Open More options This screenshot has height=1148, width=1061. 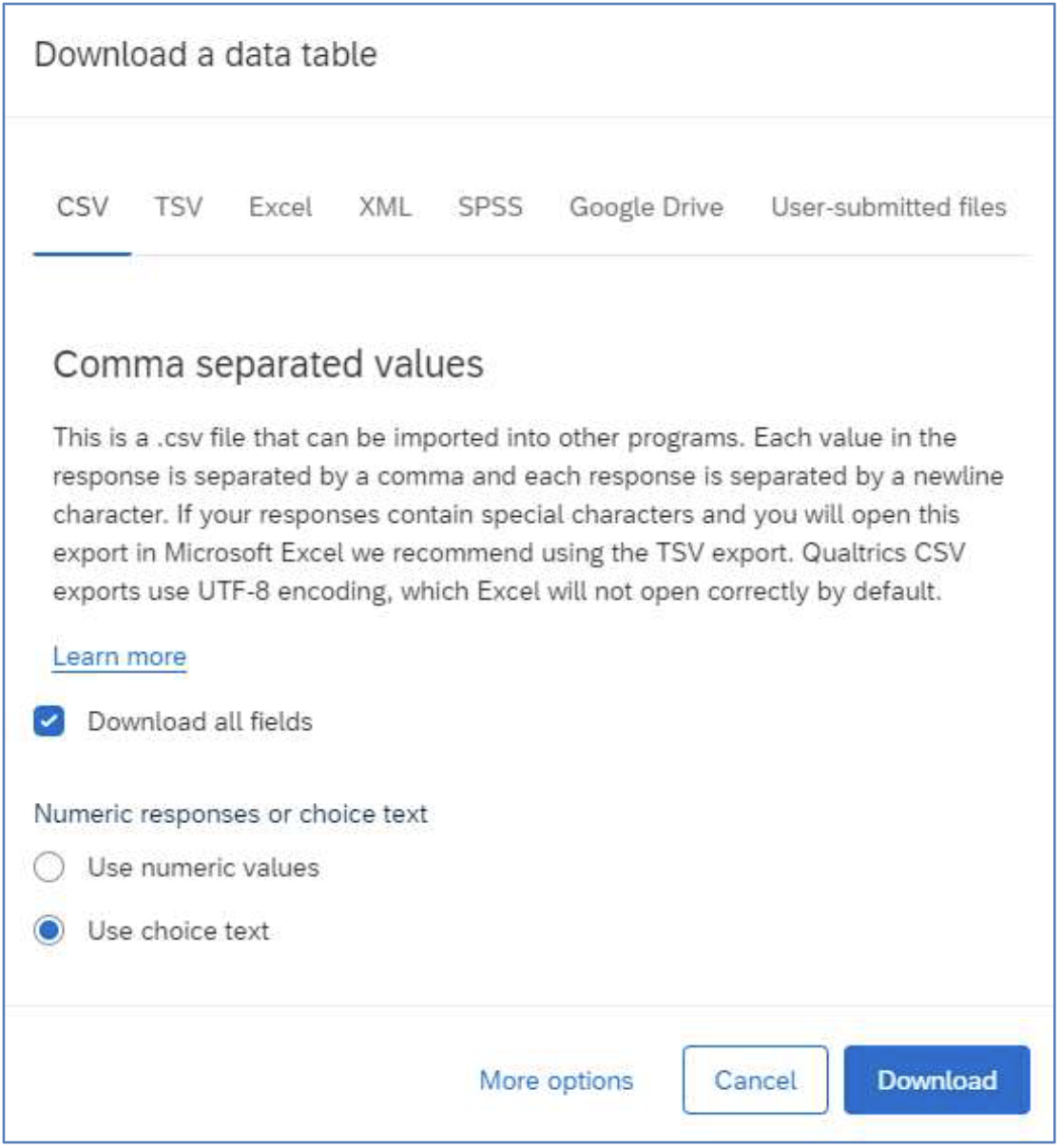pyautogui.click(x=556, y=1081)
